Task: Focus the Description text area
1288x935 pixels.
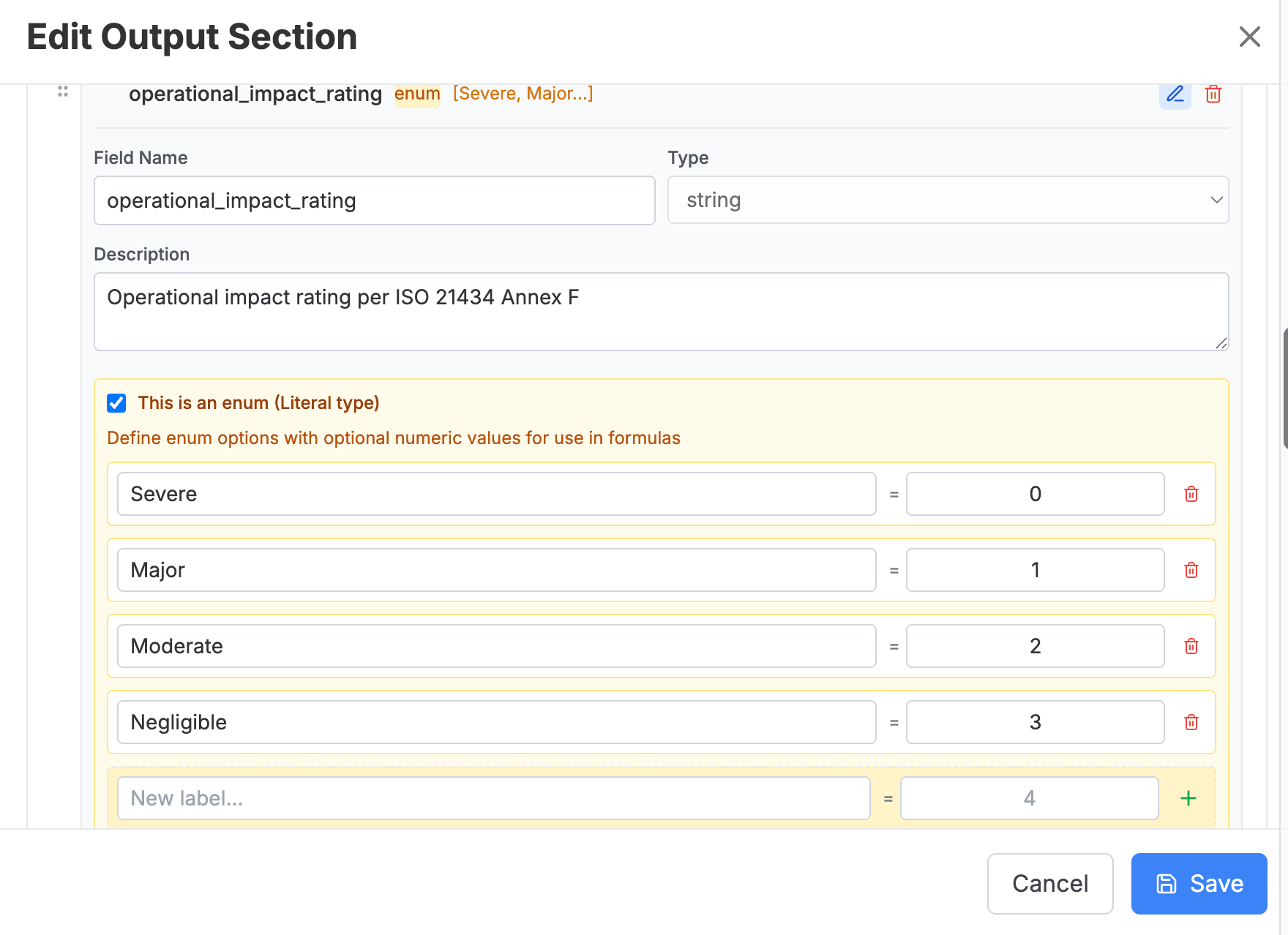Action: (660, 312)
